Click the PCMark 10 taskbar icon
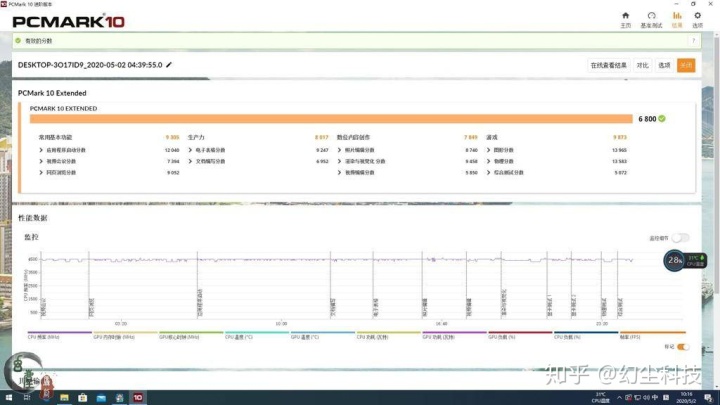This screenshot has height=405, width=720. (138, 398)
